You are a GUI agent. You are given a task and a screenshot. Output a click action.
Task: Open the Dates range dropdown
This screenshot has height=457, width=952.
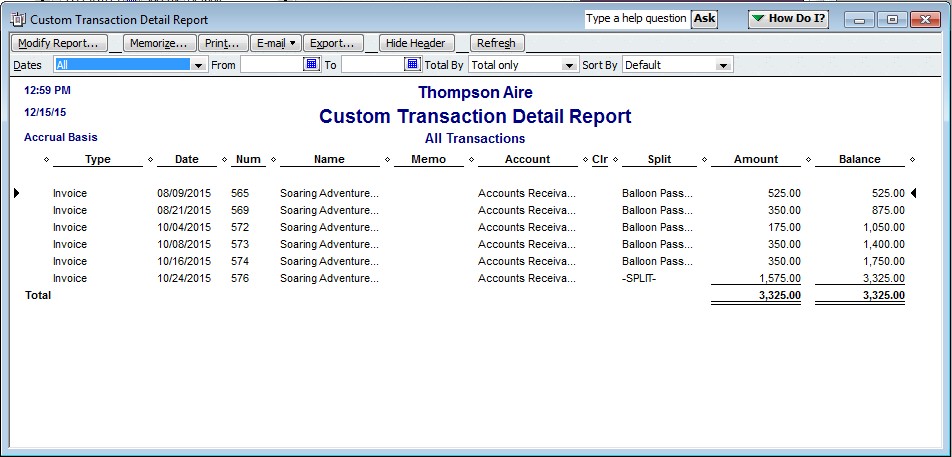[198, 65]
